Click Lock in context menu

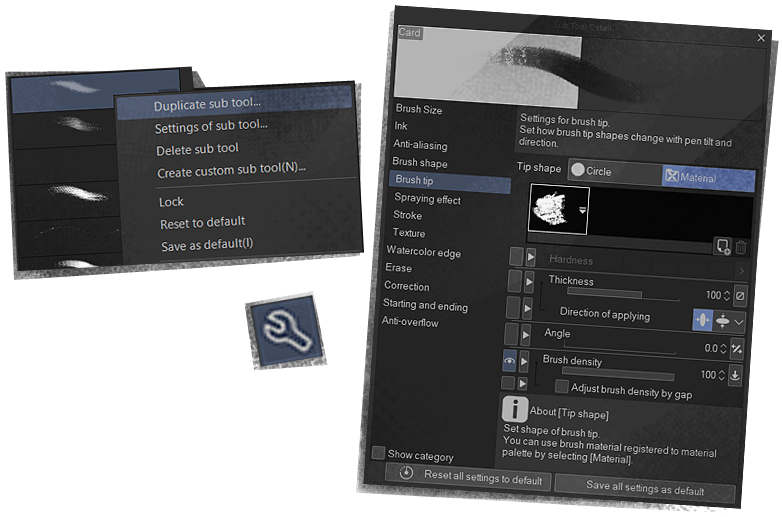pos(171,202)
